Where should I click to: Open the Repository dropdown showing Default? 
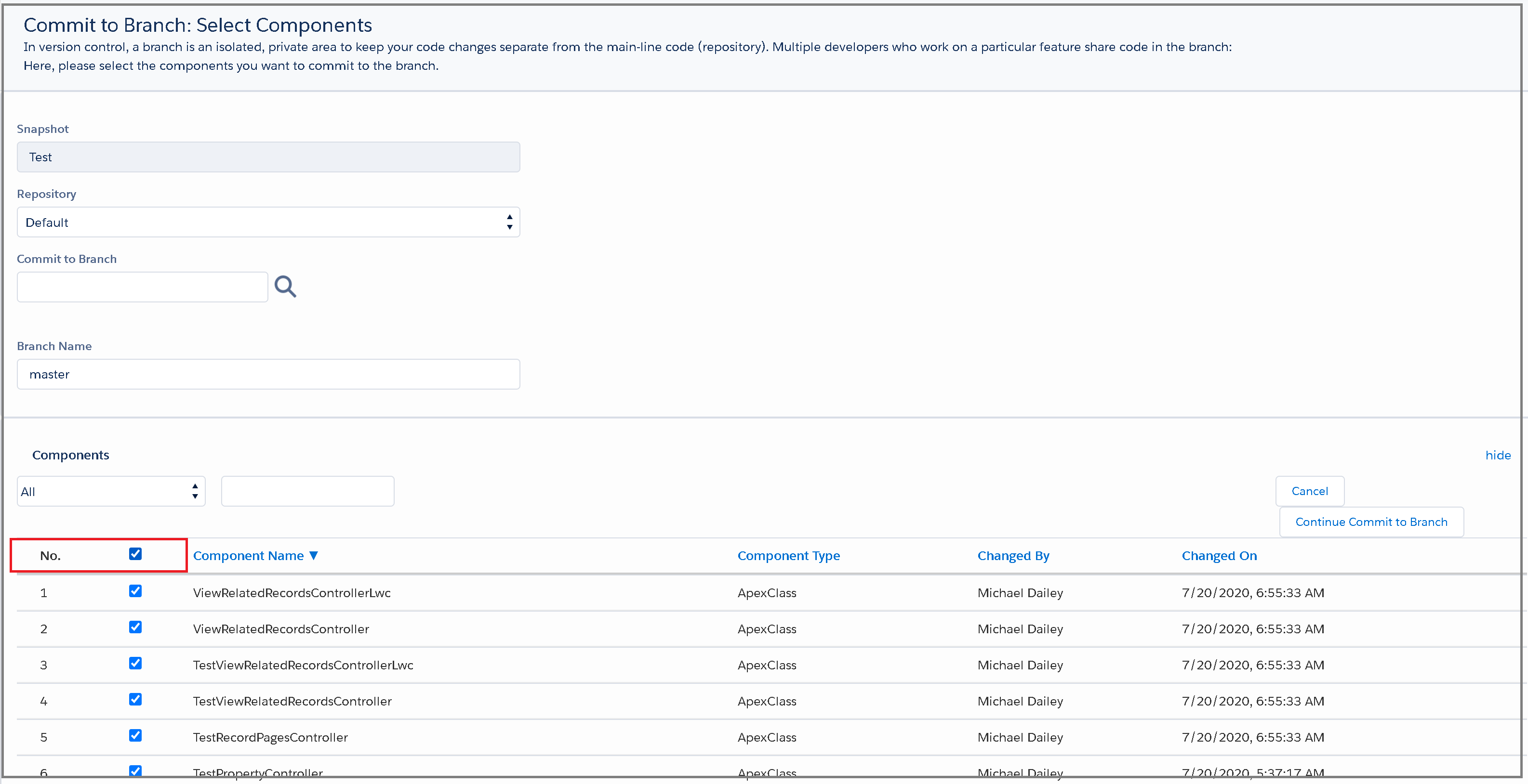268,222
